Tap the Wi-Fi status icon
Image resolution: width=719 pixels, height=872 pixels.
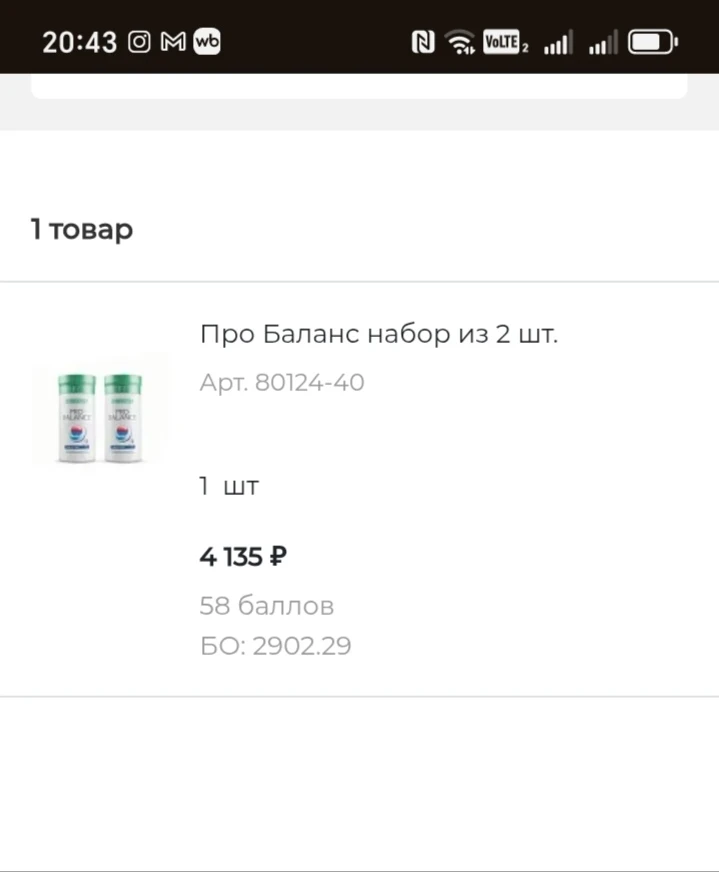pos(459,42)
